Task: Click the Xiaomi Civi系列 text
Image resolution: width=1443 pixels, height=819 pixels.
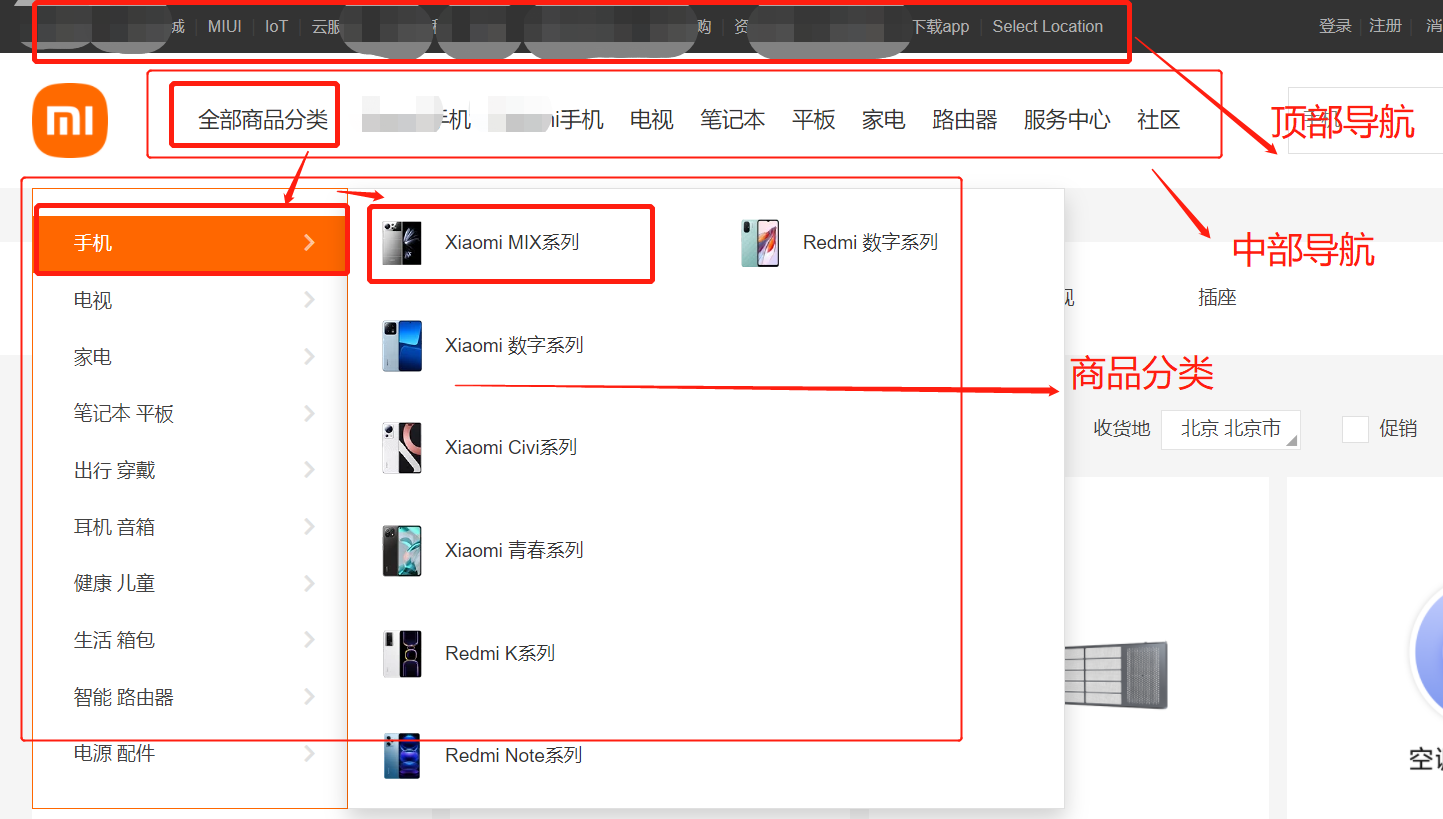Action: click(x=511, y=447)
